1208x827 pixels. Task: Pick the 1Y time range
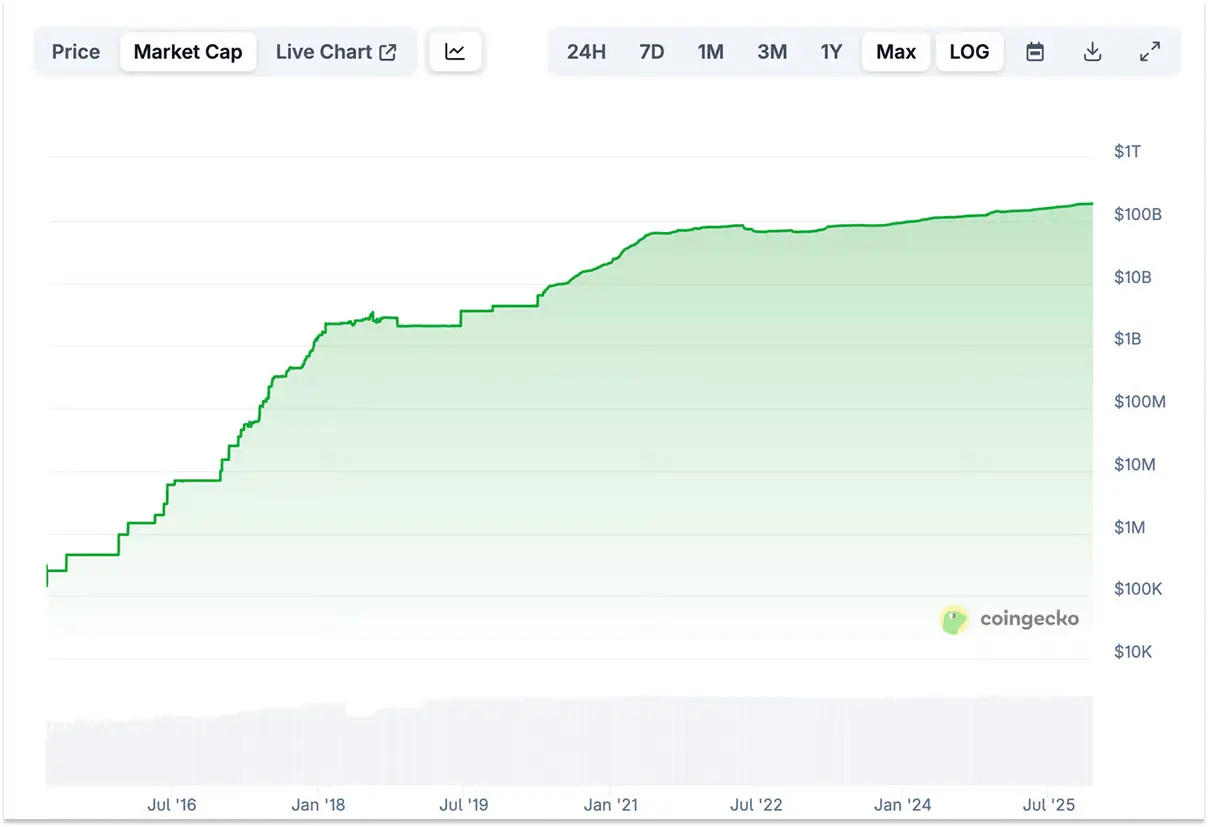[x=831, y=52]
